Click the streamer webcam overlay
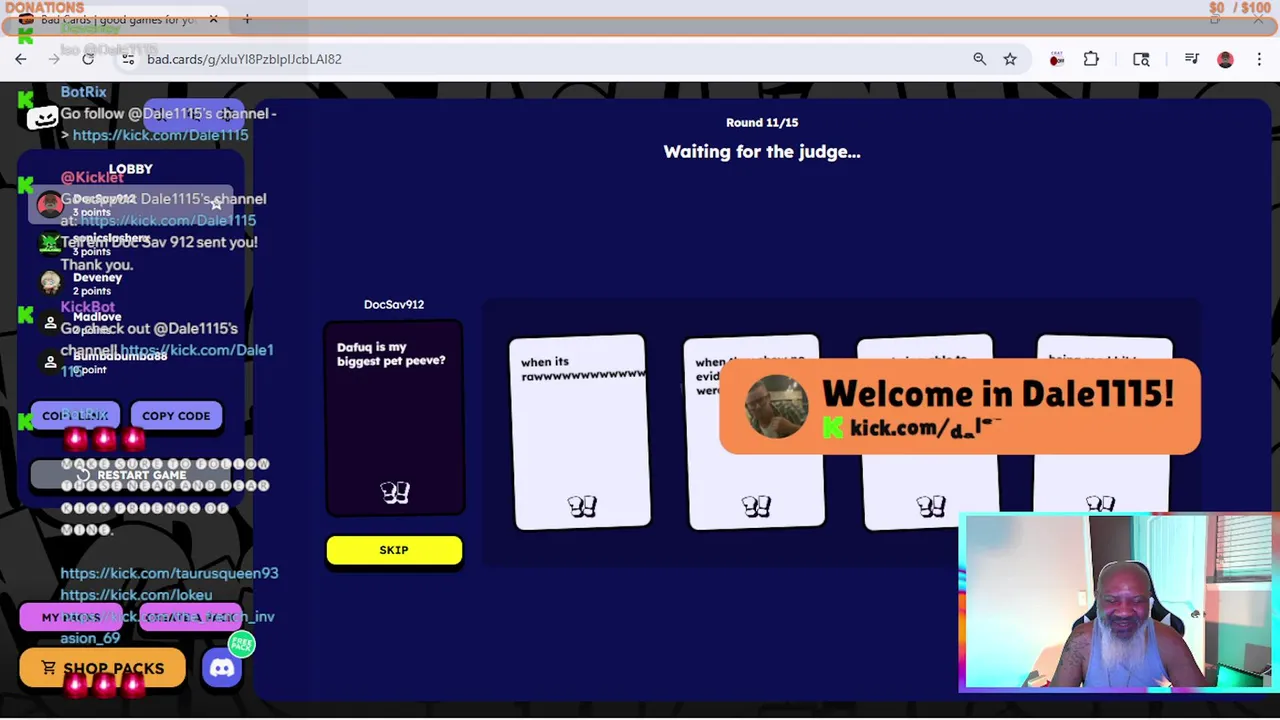The height and width of the screenshot is (720, 1280). click(1115, 602)
